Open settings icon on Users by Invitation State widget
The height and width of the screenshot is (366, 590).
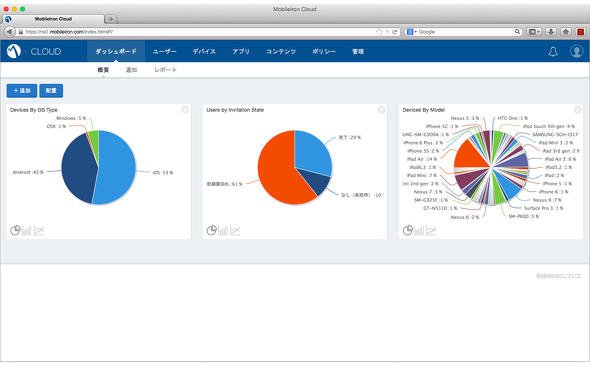(381, 109)
